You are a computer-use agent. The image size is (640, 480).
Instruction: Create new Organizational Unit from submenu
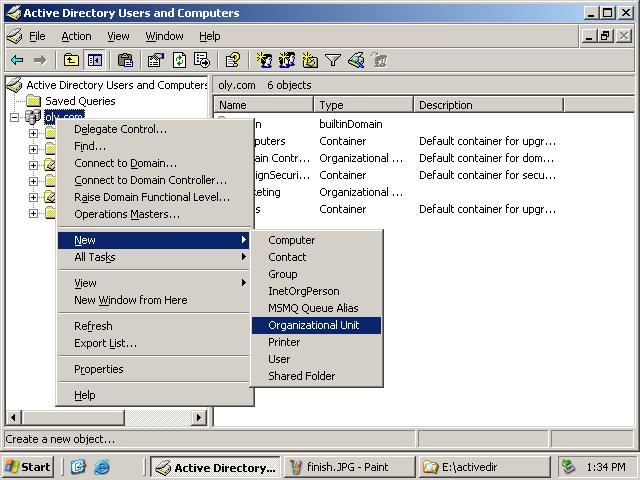click(316, 325)
